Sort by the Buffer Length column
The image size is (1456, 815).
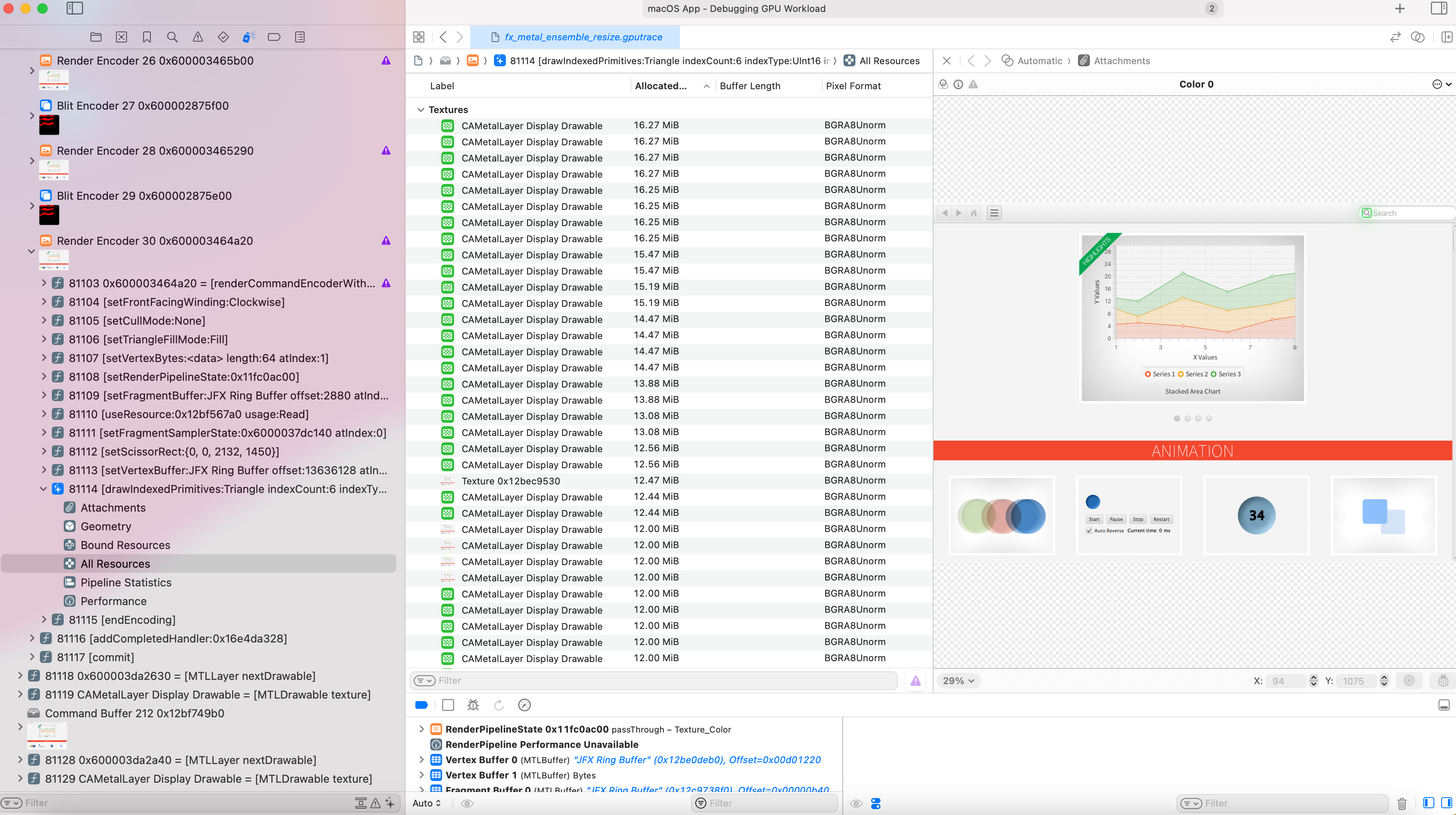(750, 86)
